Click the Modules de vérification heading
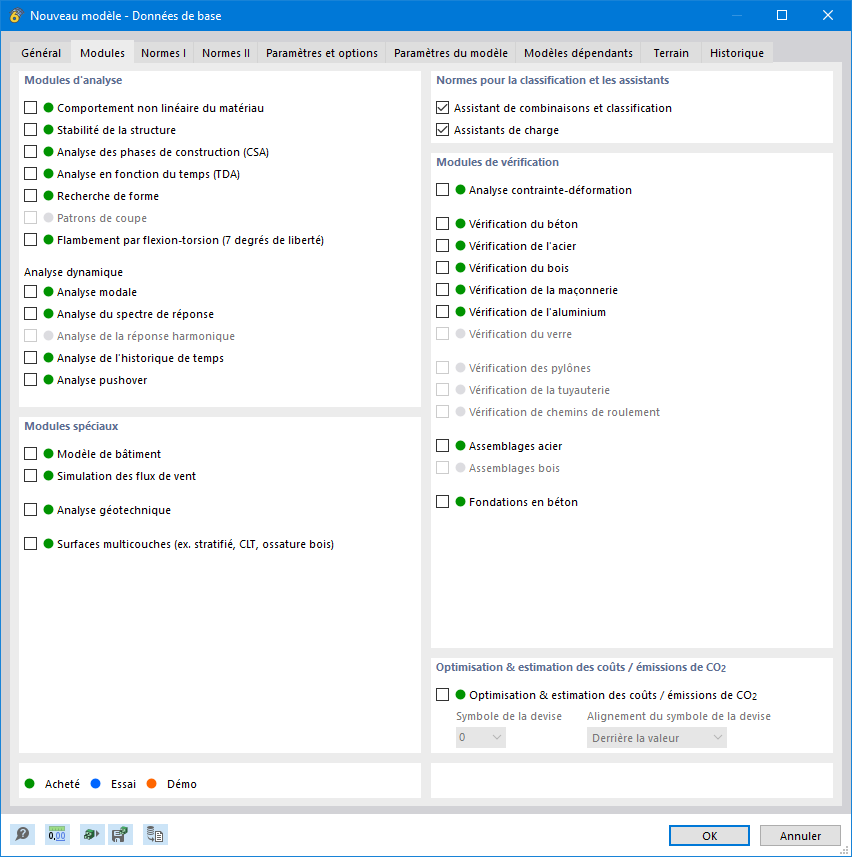Viewport: 852px width, 857px height. [497, 162]
